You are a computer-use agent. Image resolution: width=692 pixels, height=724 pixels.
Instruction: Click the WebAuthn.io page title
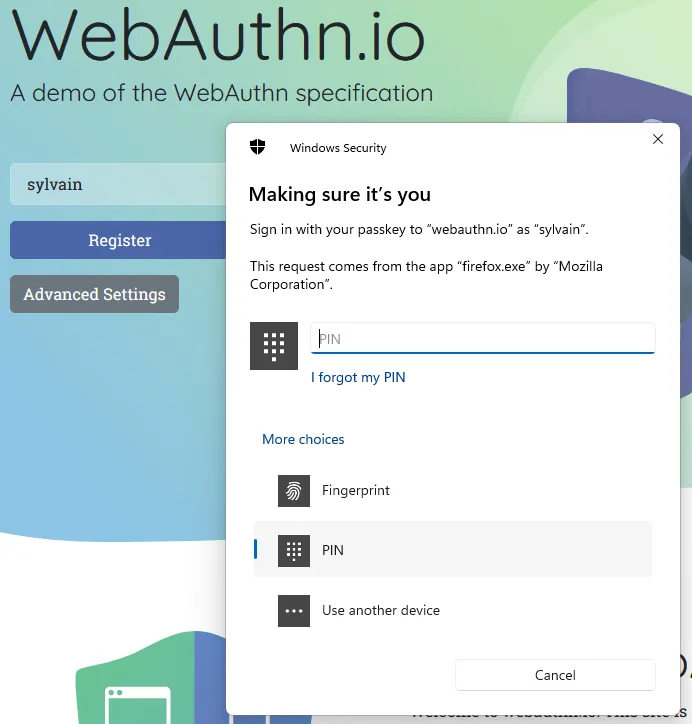[218, 35]
